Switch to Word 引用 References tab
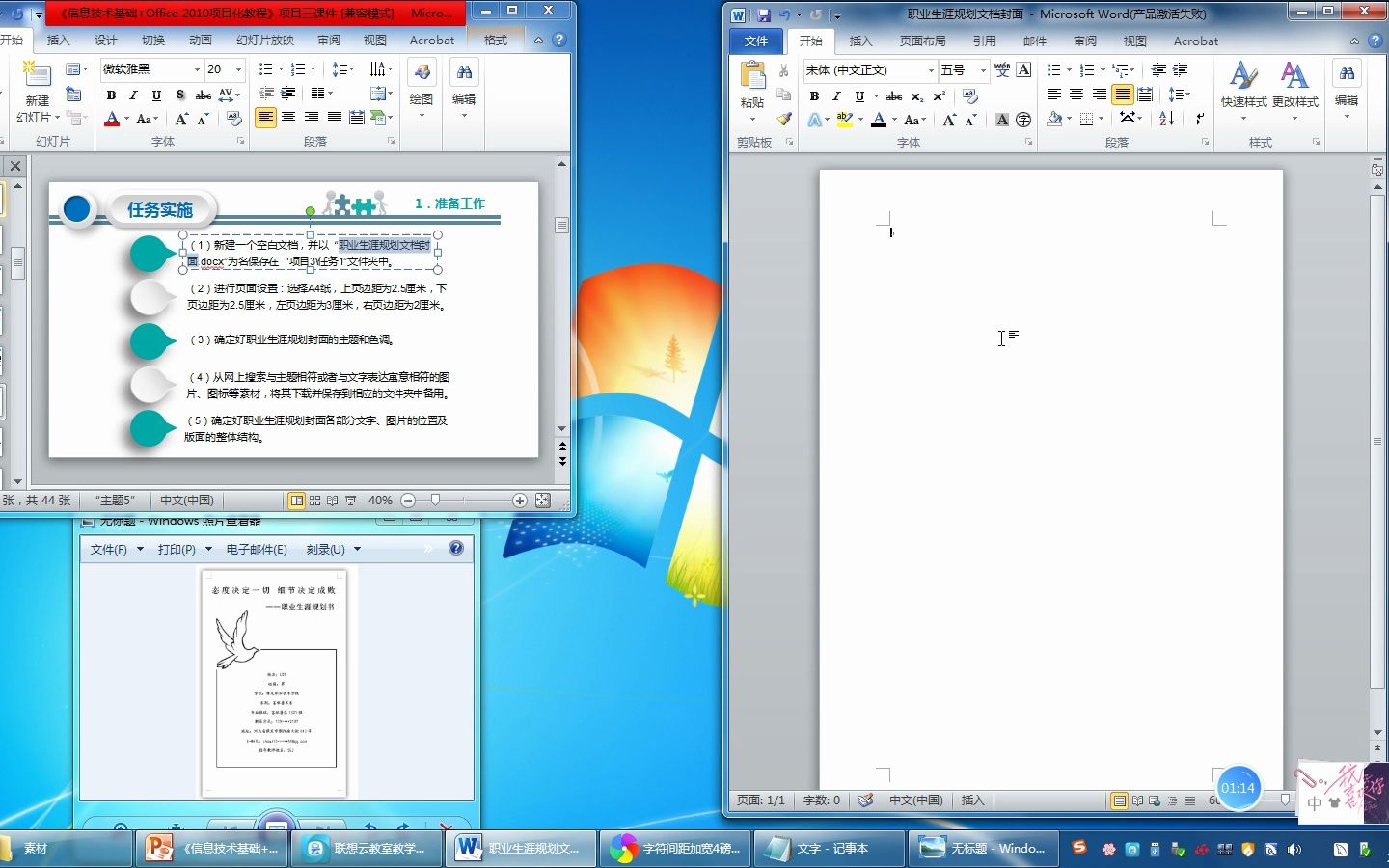The width and height of the screenshot is (1389, 868). (985, 41)
